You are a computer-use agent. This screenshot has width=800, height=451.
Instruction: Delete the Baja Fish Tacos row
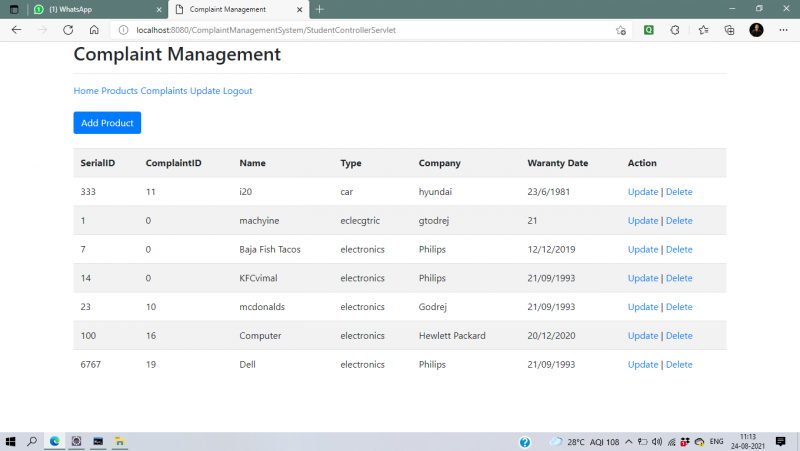[679, 249]
